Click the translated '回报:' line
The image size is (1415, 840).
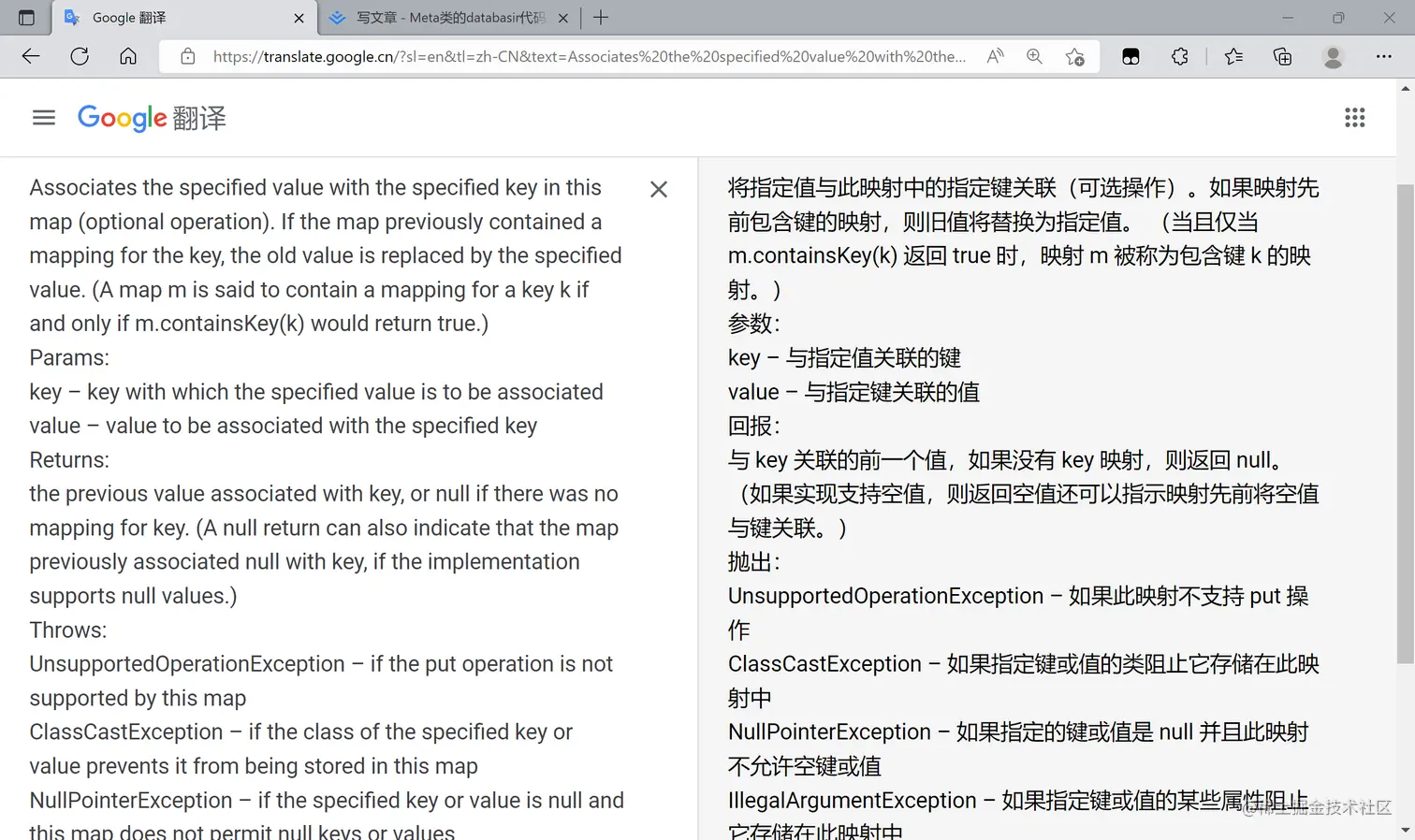(754, 426)
